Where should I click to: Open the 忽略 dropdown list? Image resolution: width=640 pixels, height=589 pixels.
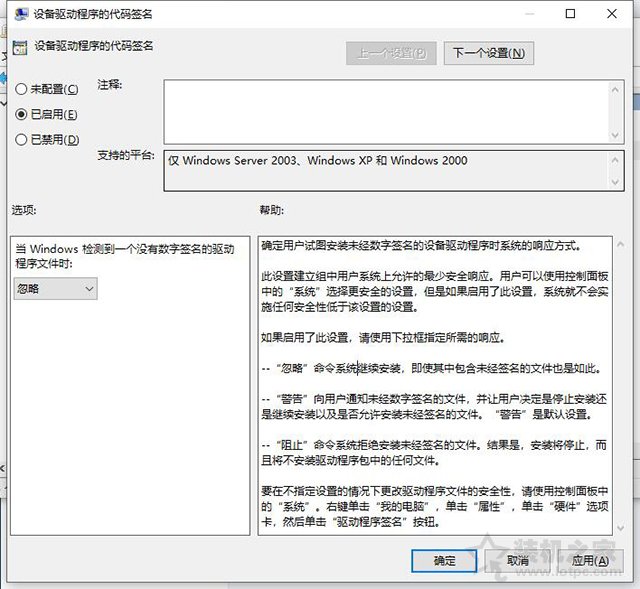56,289
